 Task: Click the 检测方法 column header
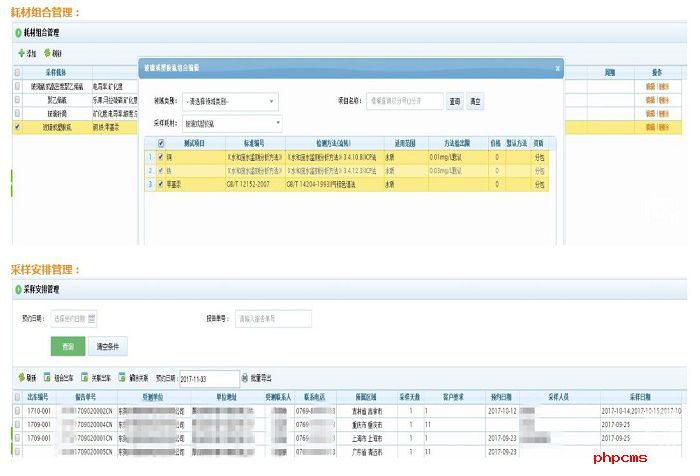(x=330, y=143)
